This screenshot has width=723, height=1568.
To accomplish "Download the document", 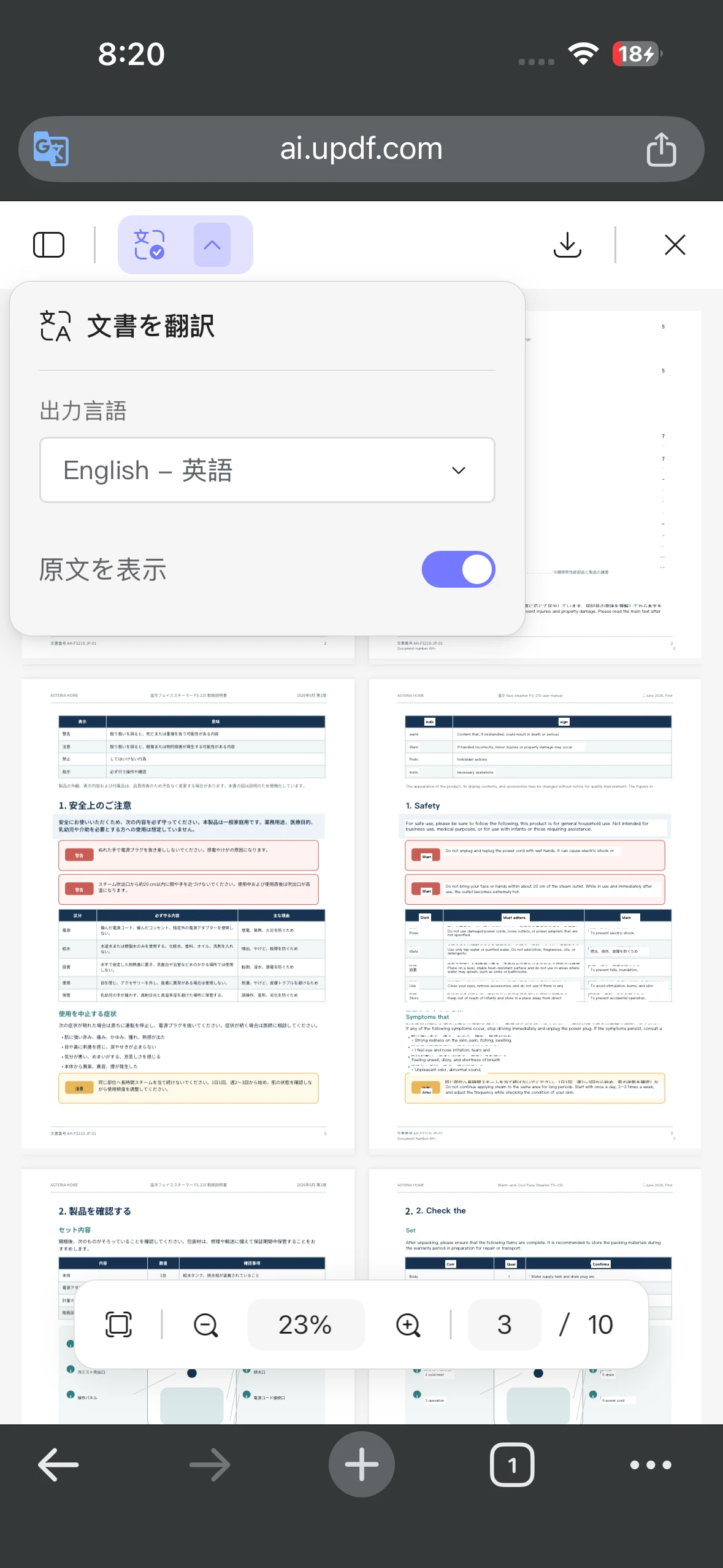I will point(567,245).
